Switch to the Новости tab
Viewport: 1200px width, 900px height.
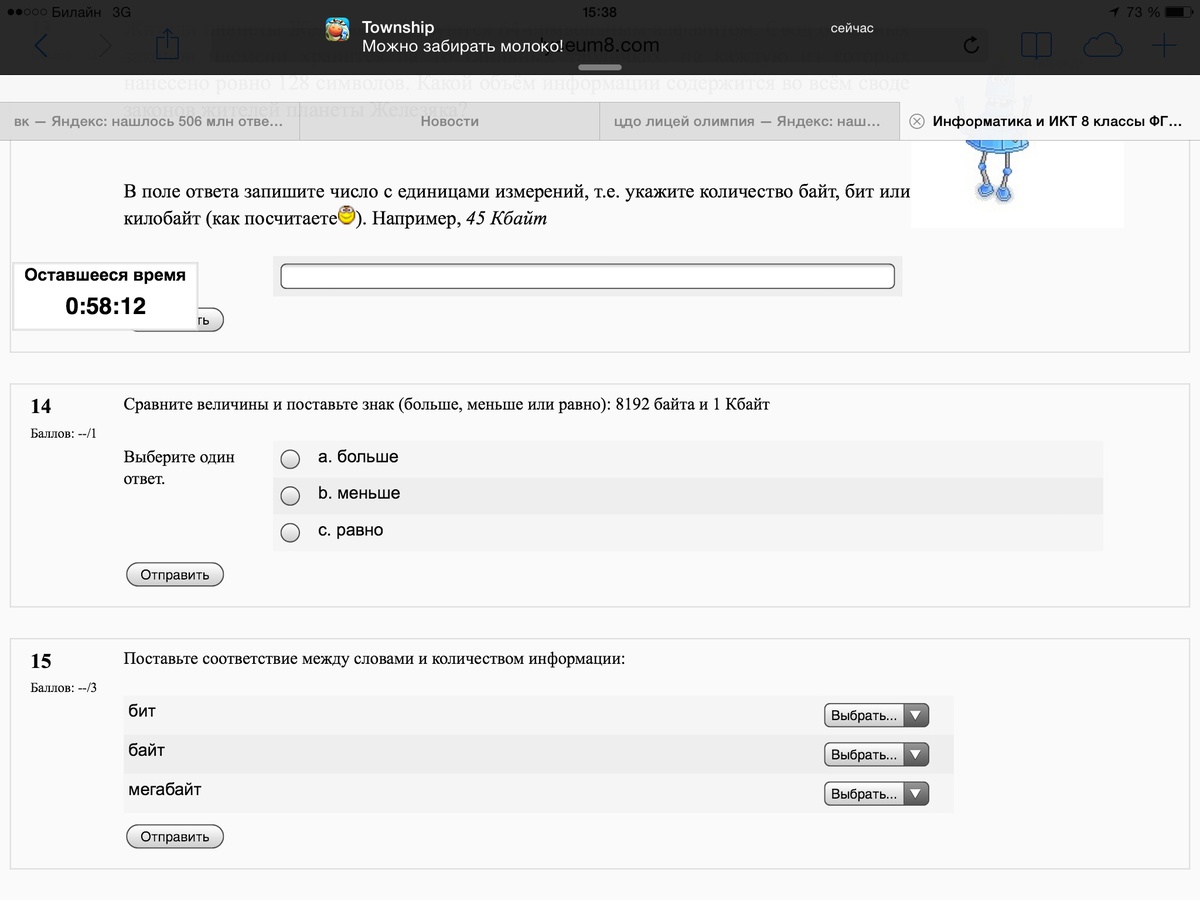click(x=450, y=121)
